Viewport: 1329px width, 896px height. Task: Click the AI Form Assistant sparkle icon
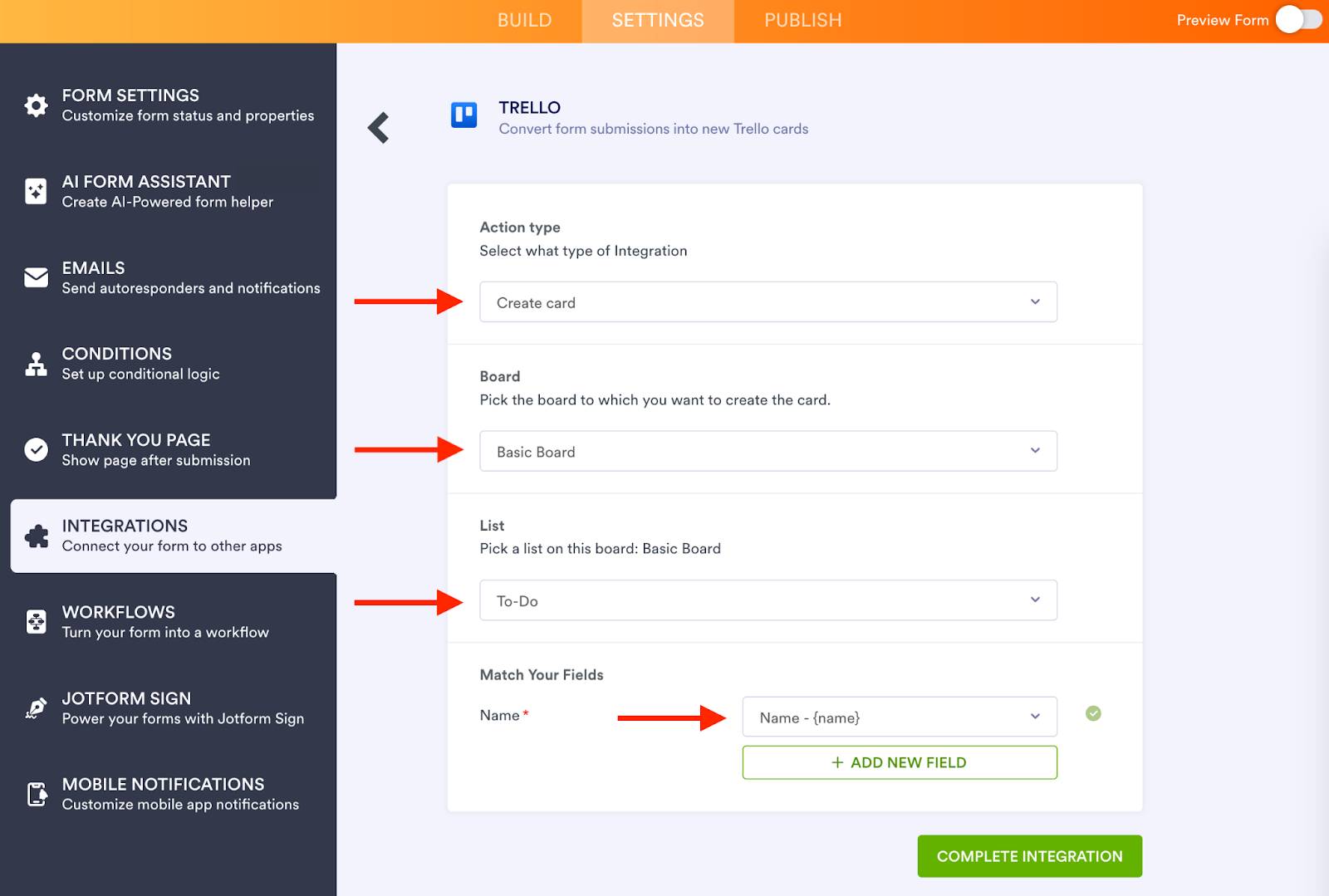(36, 191)
